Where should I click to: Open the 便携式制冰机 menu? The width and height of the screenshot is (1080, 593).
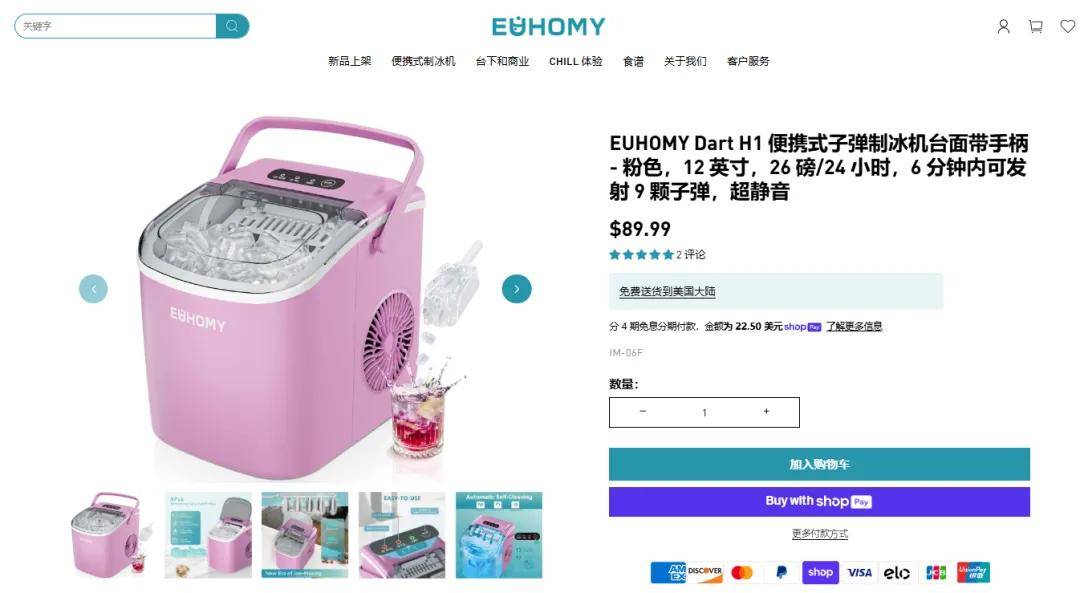click(x=423, y=61)
